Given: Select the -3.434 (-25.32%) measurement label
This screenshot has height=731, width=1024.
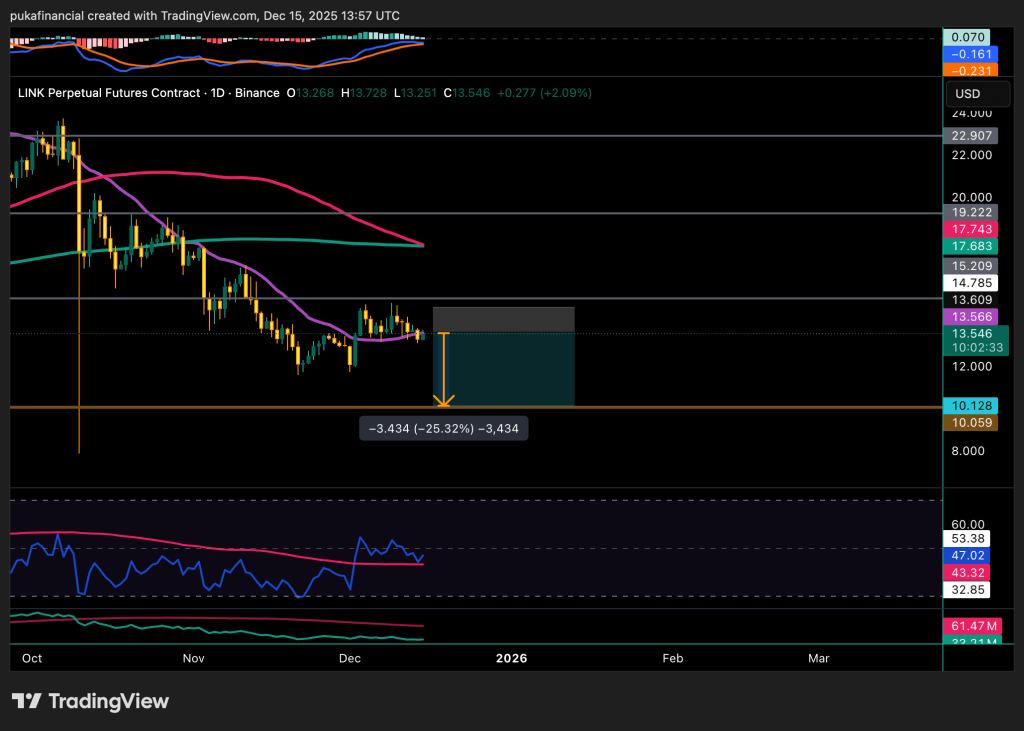Looking at the screenshot, I should [x=444, y=428].
